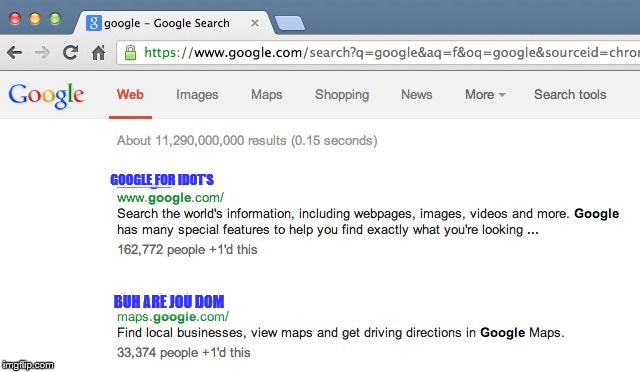Open a new tab with the blank tab button
Viewport: 640px width, 372px height.
(x=290, y=23)
